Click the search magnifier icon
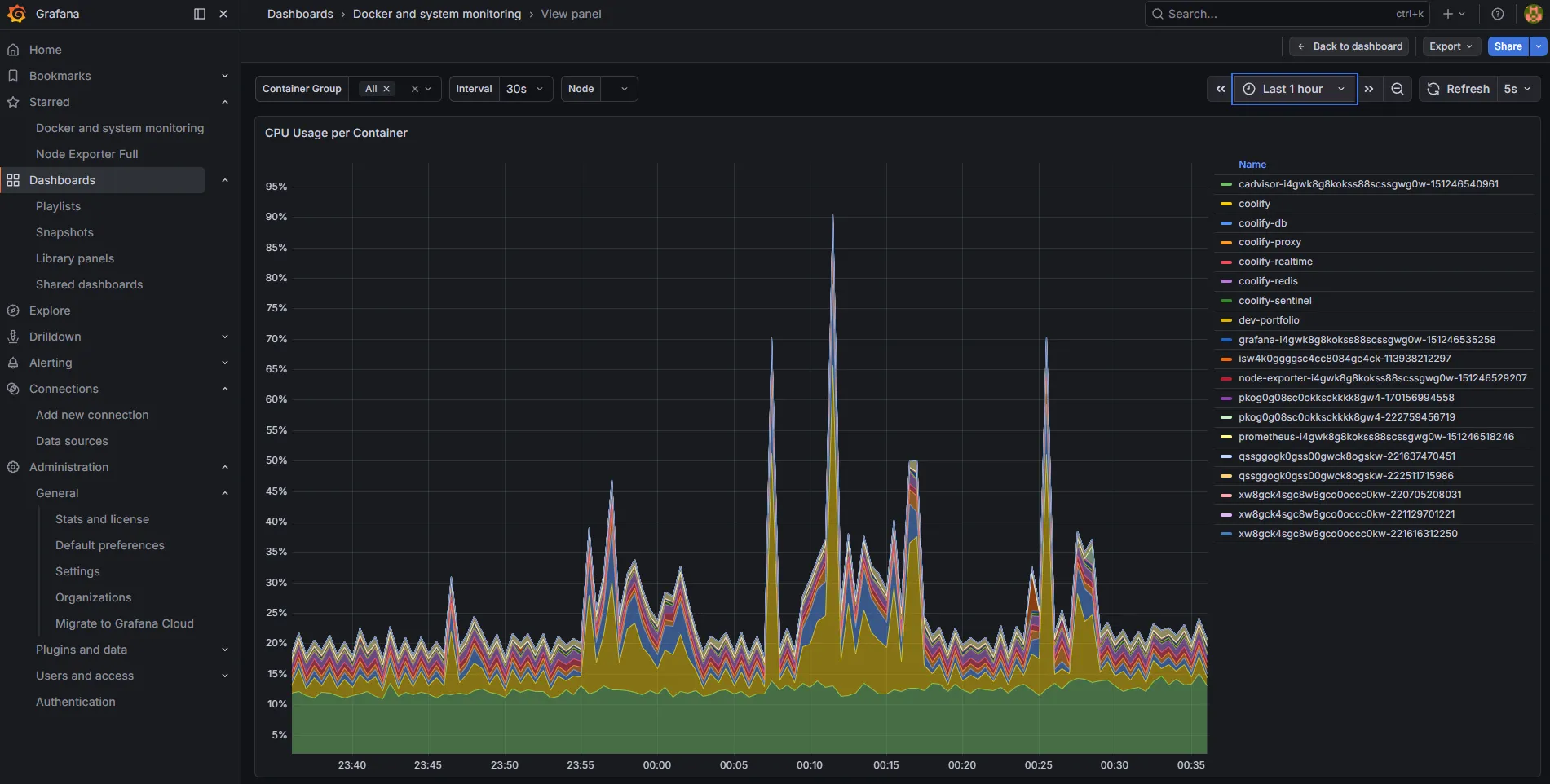This screenshot has width=1550, height=784. tap(1158, 14)
